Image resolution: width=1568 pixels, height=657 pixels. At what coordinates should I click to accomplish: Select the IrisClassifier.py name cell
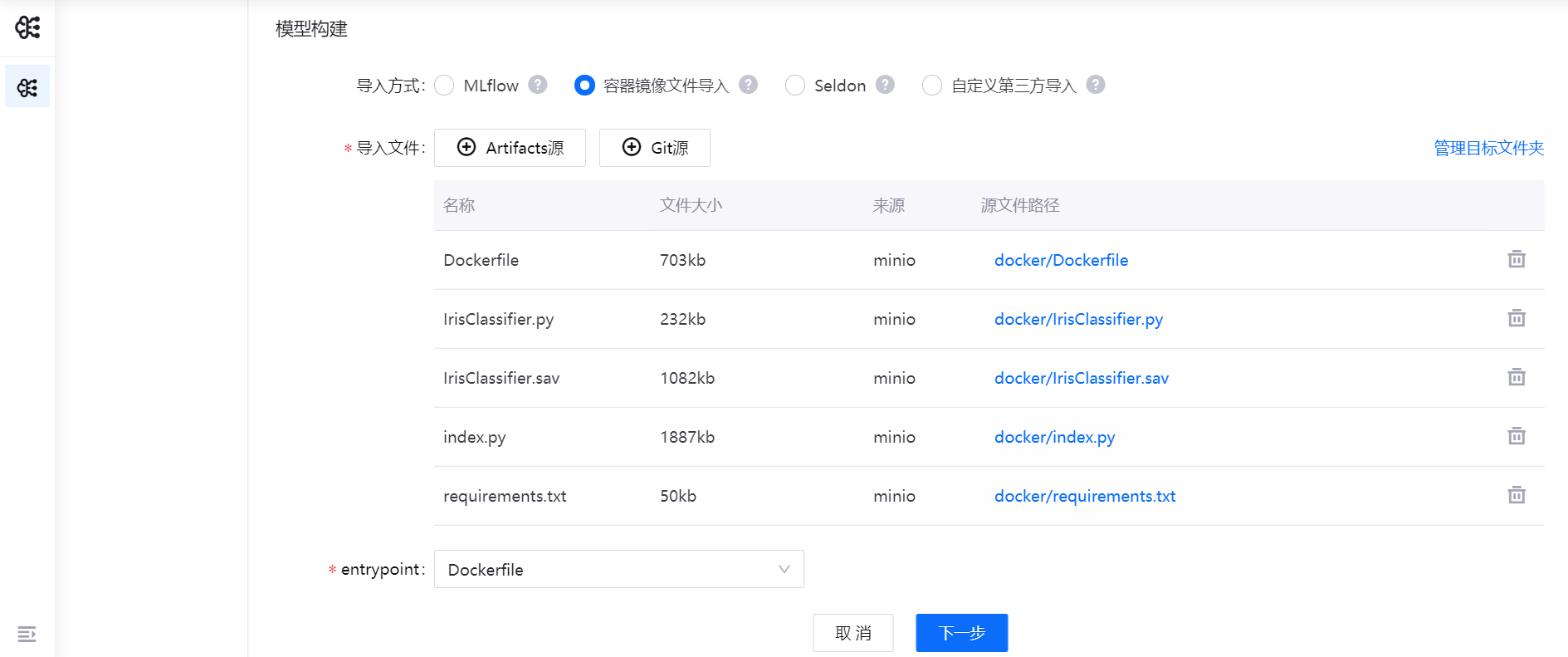499,319
